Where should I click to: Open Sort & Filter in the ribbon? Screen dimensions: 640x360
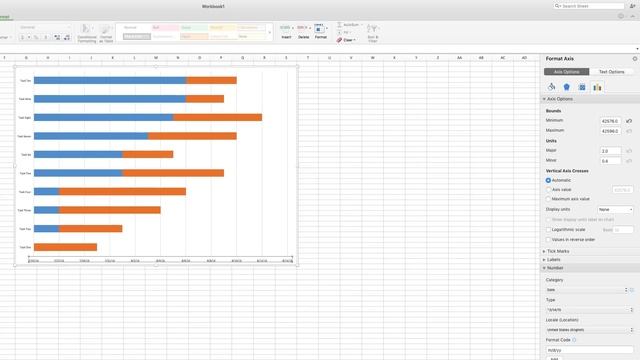(x=373, y=33)
